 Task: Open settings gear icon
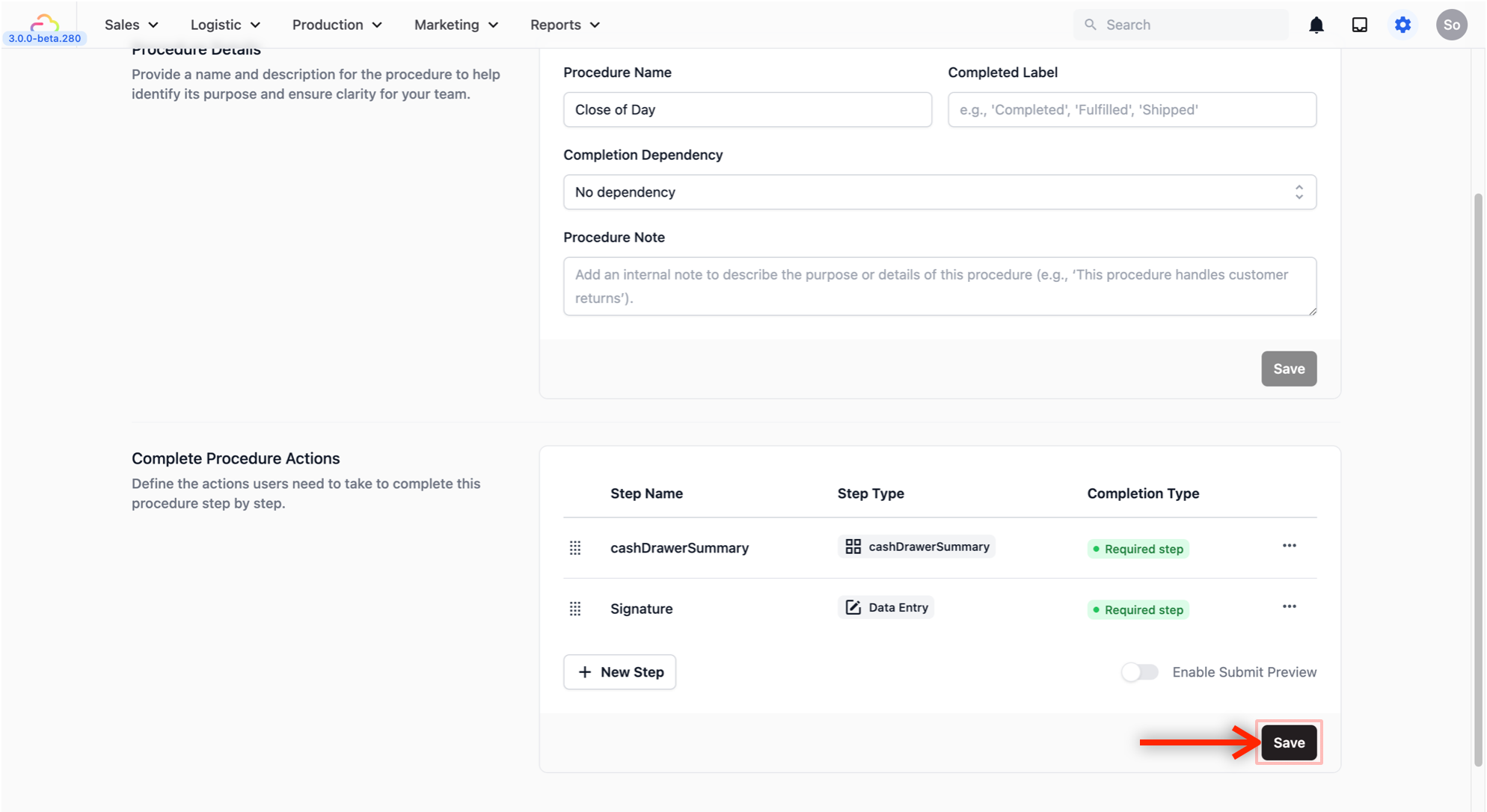(1402, 25)
